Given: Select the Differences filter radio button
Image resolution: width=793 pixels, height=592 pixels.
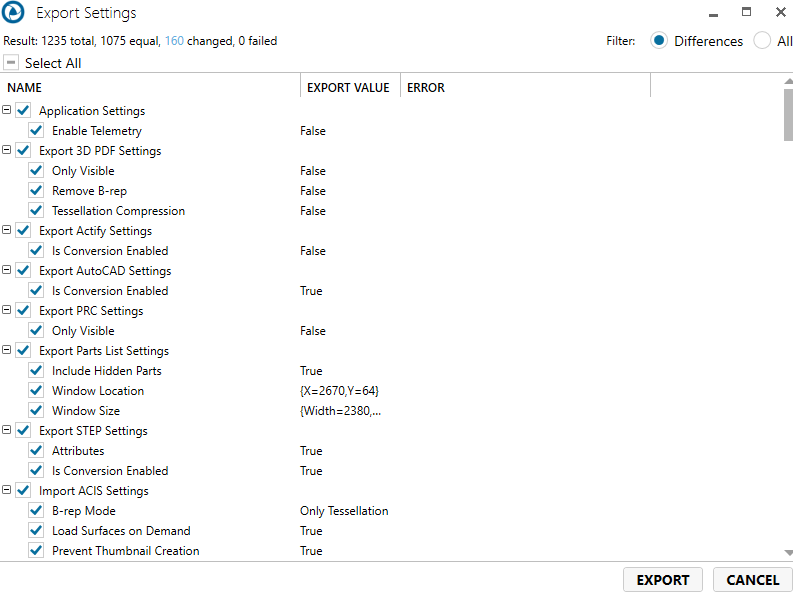Looking at the screenshot, I should (x=659, y=41).
